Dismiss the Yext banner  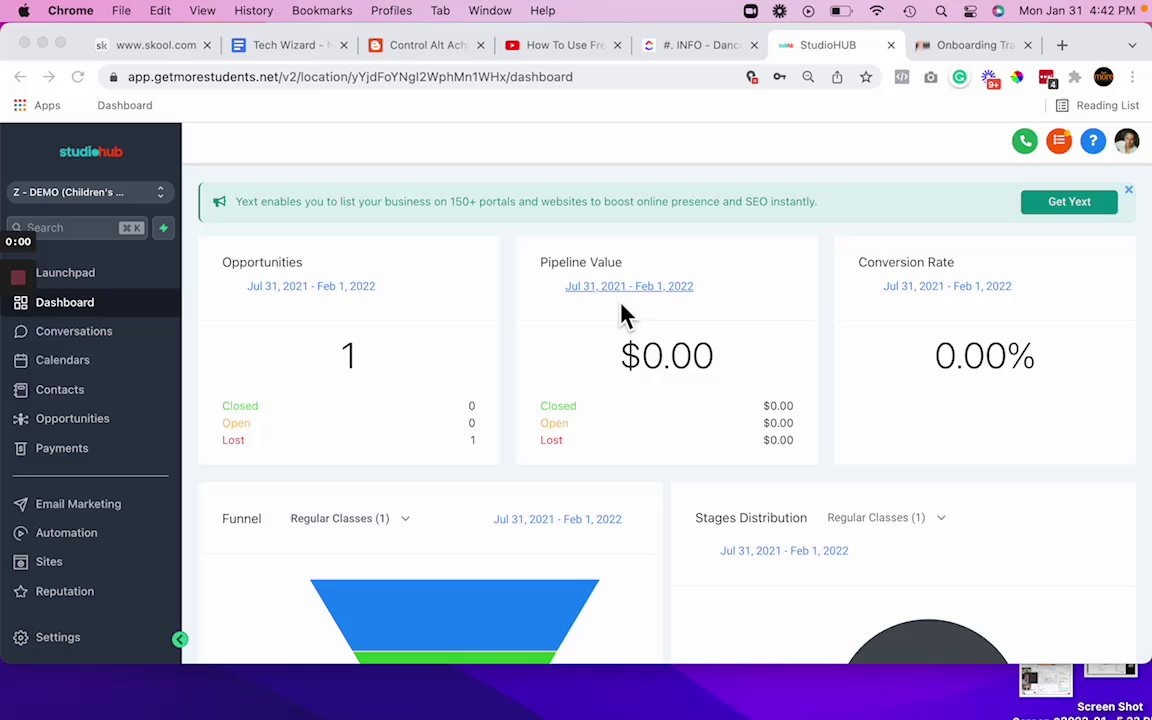click(x=1128, y=190)
